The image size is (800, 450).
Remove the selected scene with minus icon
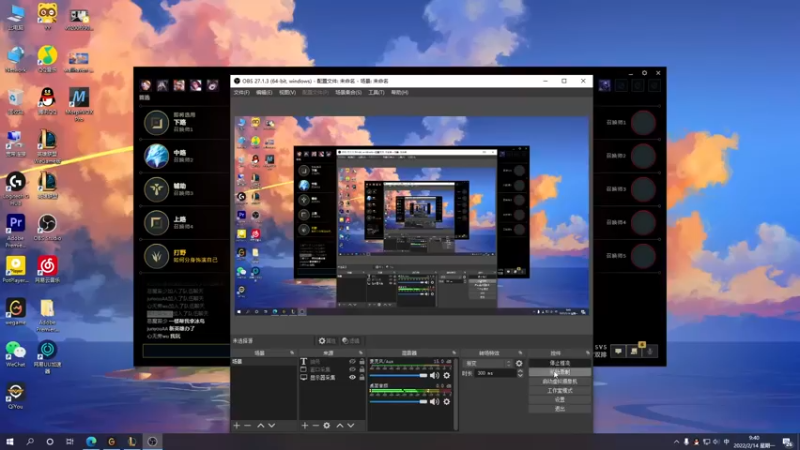click(247, 425)
